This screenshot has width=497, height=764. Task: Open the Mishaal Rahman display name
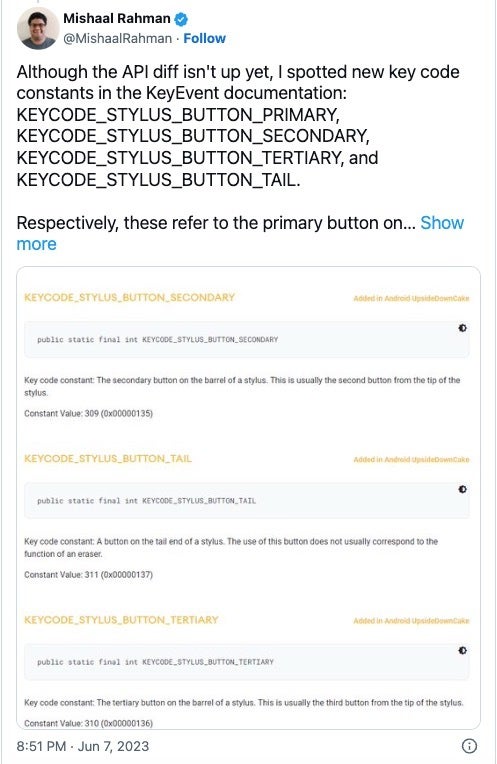pos(117,19)
